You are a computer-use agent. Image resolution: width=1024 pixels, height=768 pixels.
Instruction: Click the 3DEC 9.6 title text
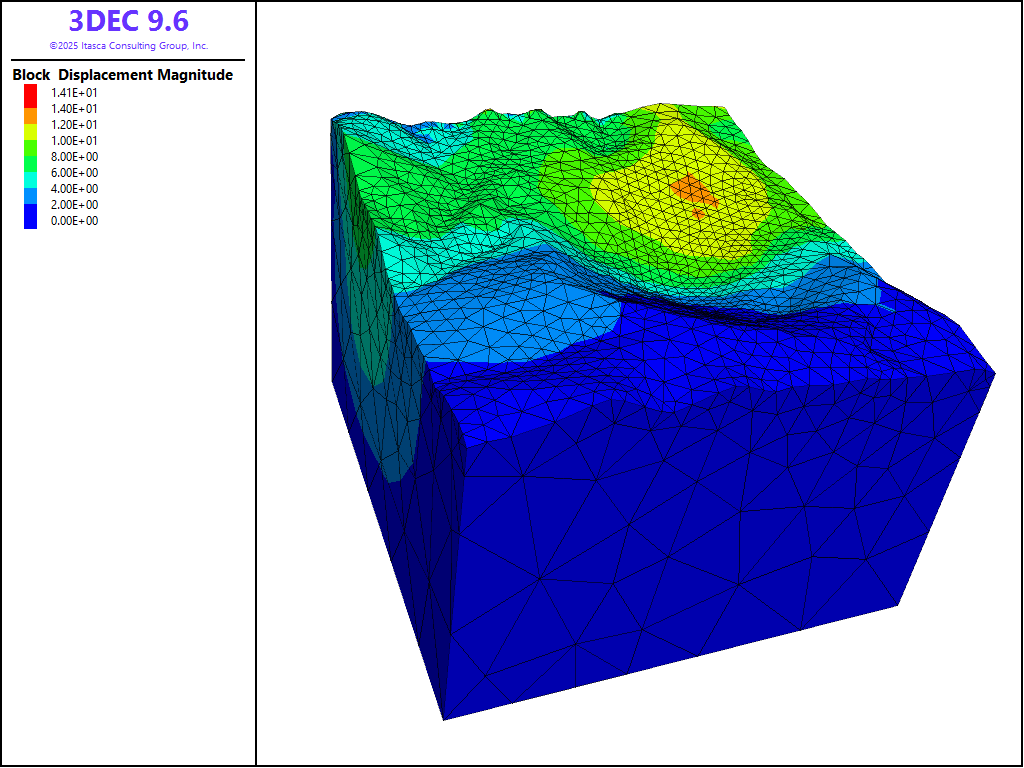click(x=128, y=21)
